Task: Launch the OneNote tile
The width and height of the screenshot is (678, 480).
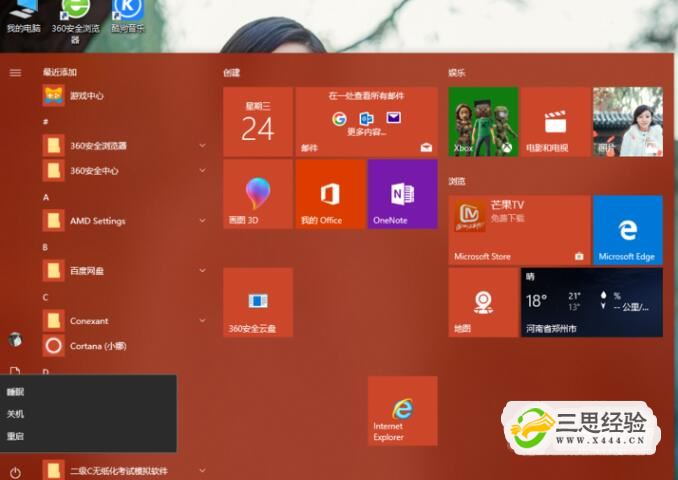Action: point(403,194)
